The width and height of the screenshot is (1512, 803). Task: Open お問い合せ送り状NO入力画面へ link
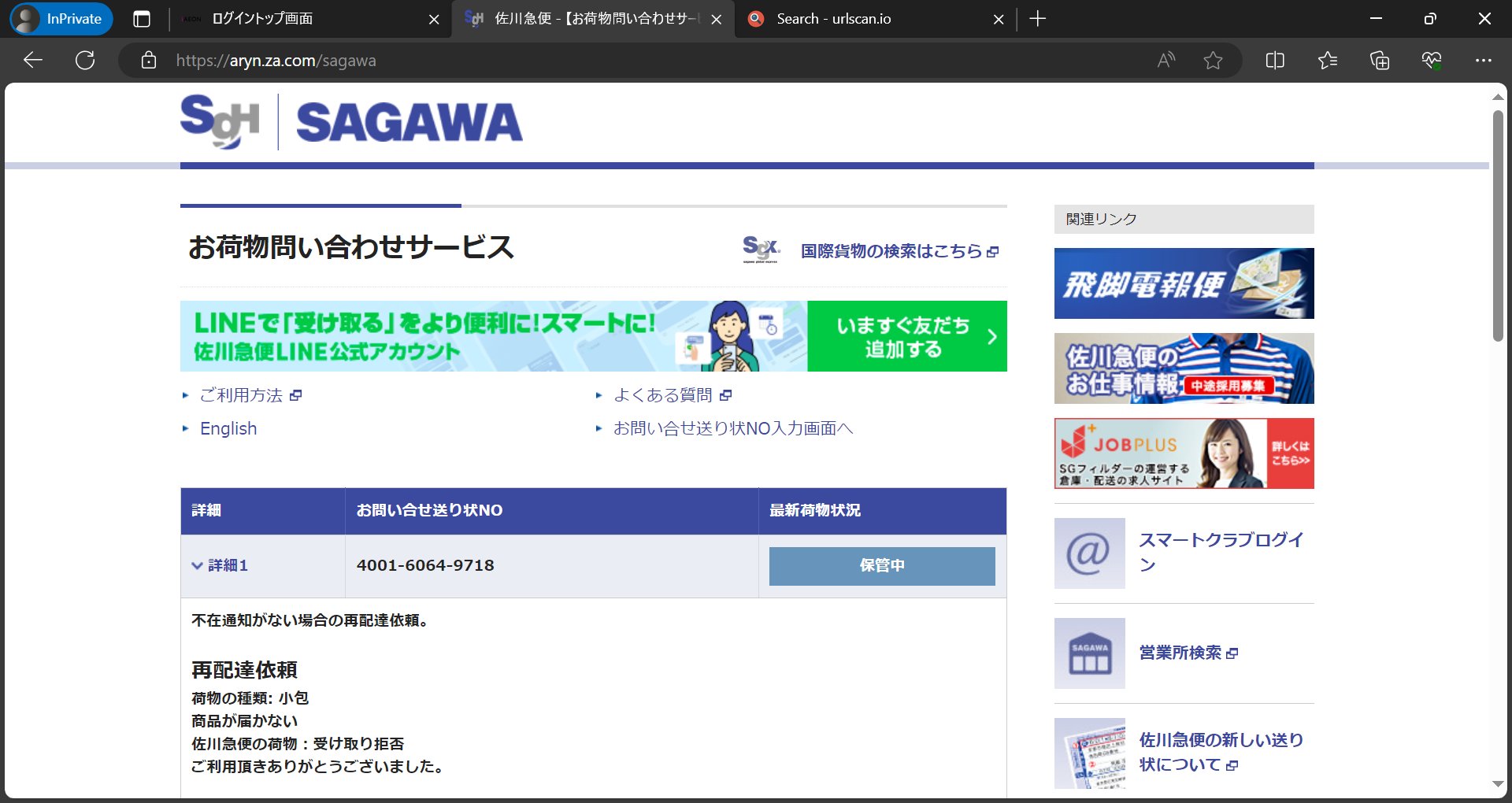(x=733, y=428)
